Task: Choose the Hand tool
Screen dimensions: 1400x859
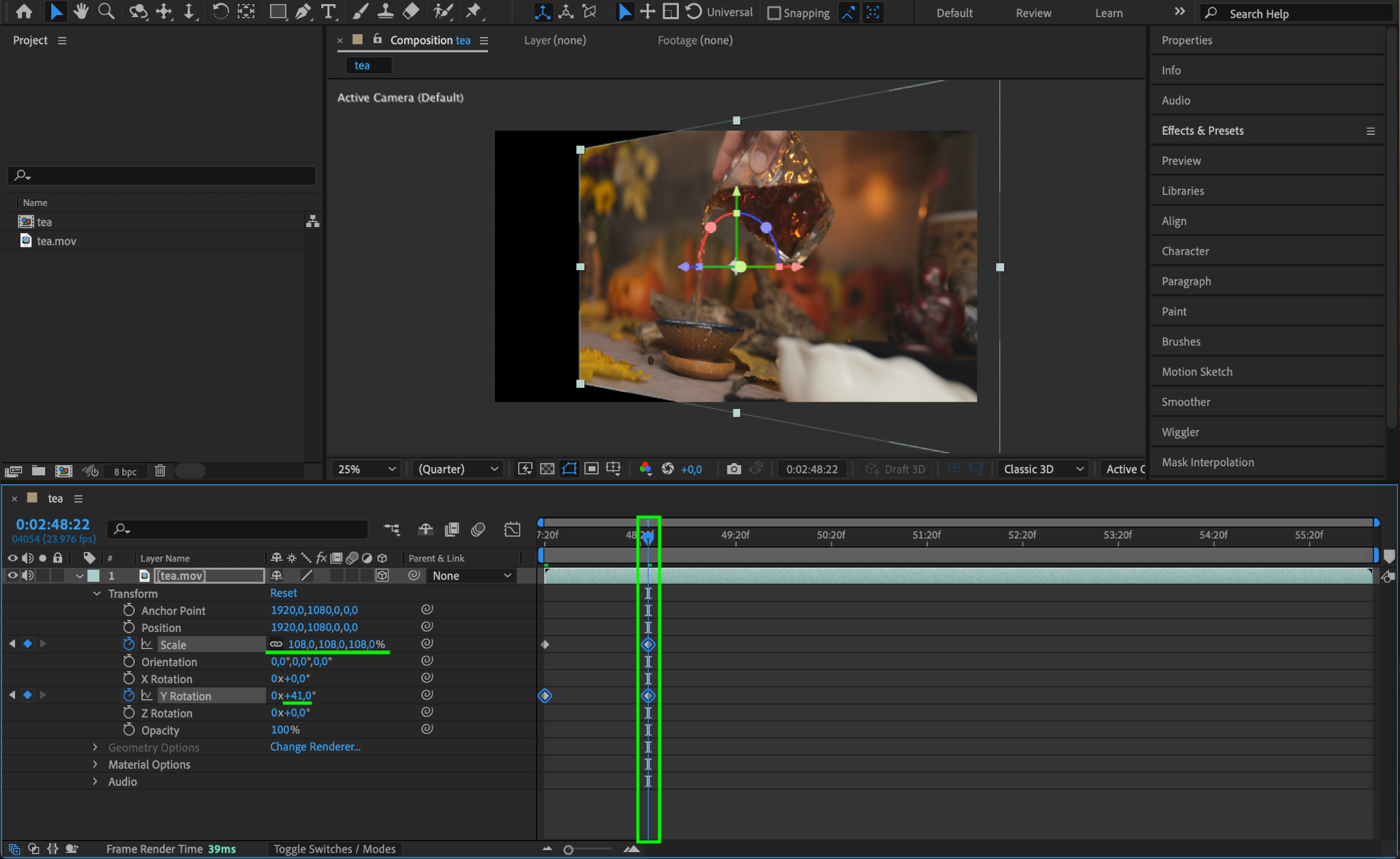Action: pyautogui.click(x=81, y=12)
